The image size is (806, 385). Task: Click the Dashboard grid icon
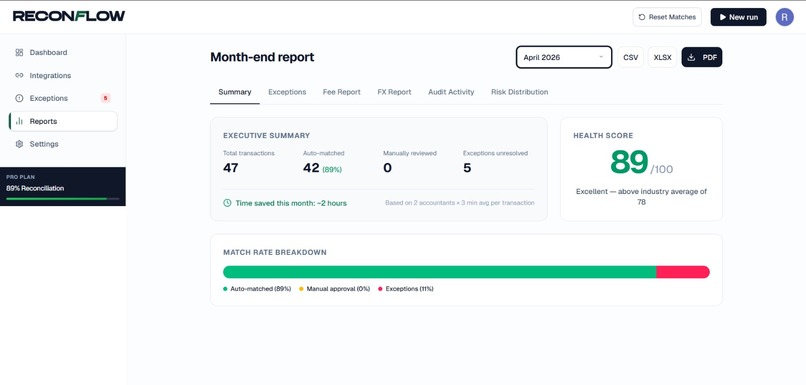[x=19, y=52]
